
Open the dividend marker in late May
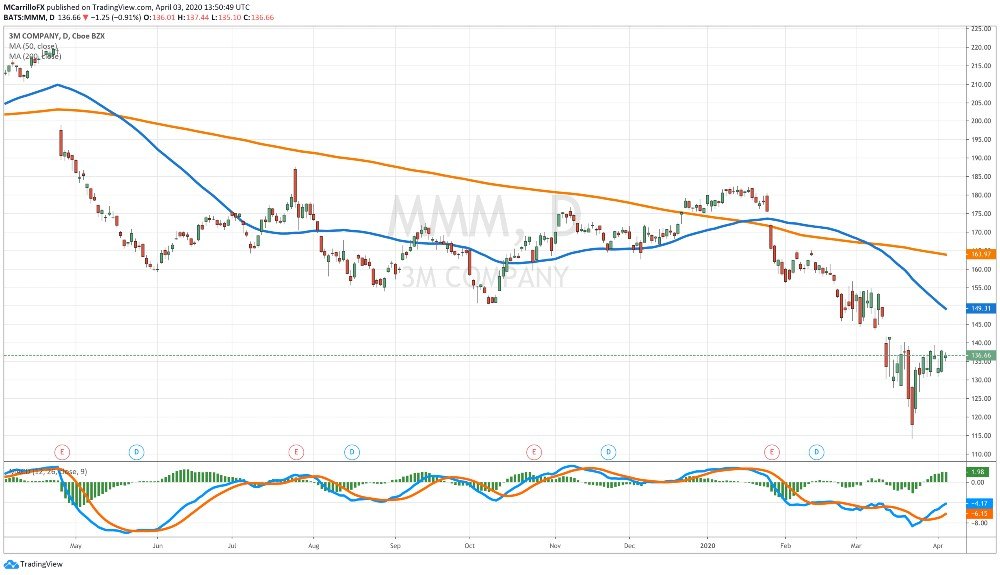136,452
